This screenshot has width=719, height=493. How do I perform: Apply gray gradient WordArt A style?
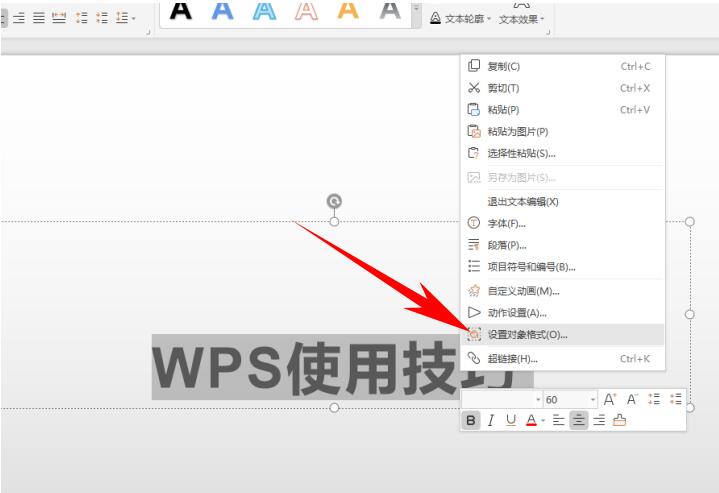coord(390,11)
